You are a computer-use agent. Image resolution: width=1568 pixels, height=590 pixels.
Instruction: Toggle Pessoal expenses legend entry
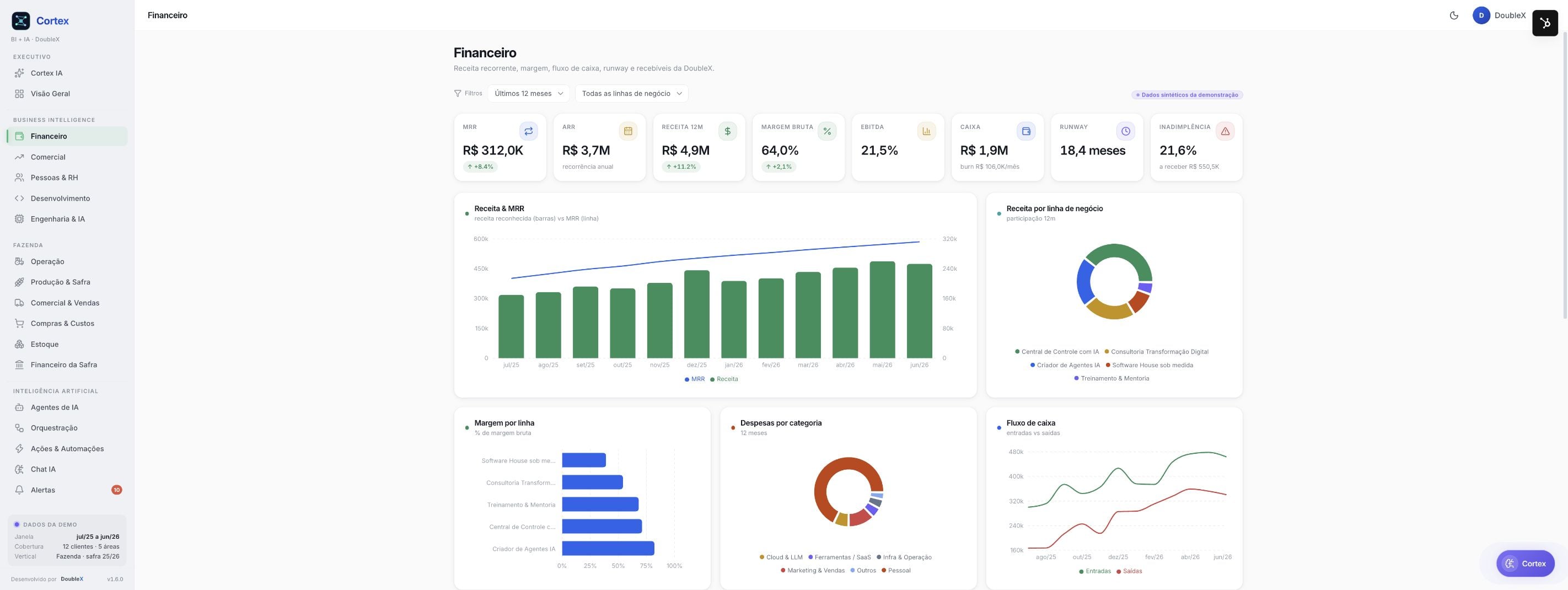896,571
